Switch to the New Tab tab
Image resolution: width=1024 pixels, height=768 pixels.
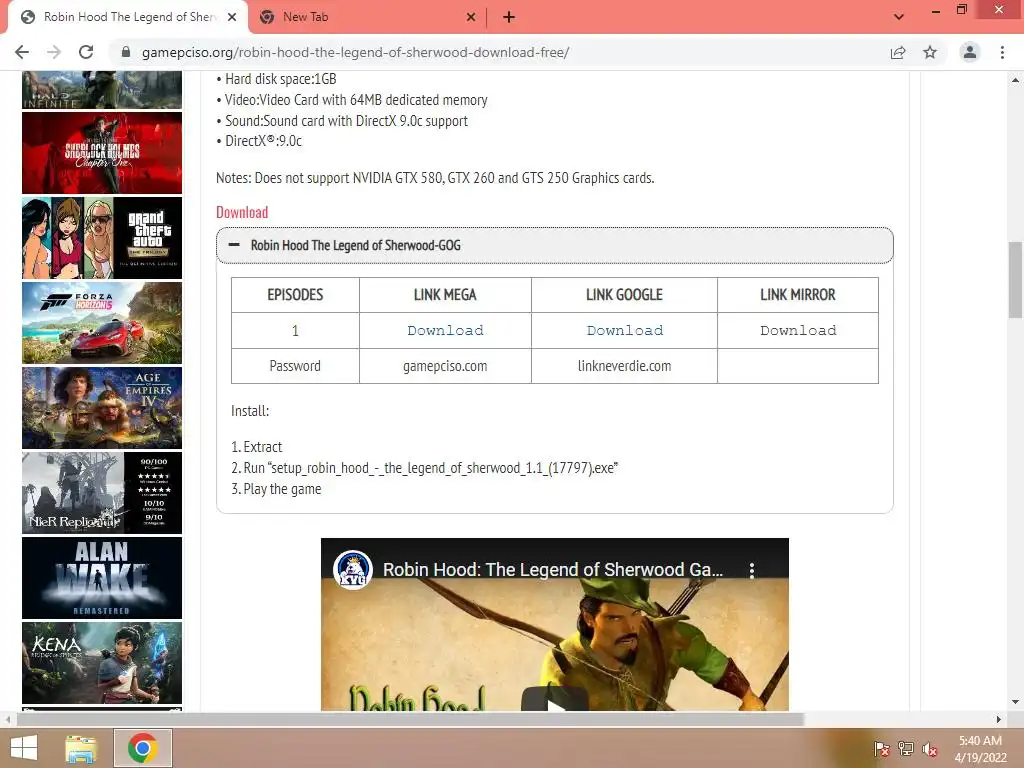(366, 17)
